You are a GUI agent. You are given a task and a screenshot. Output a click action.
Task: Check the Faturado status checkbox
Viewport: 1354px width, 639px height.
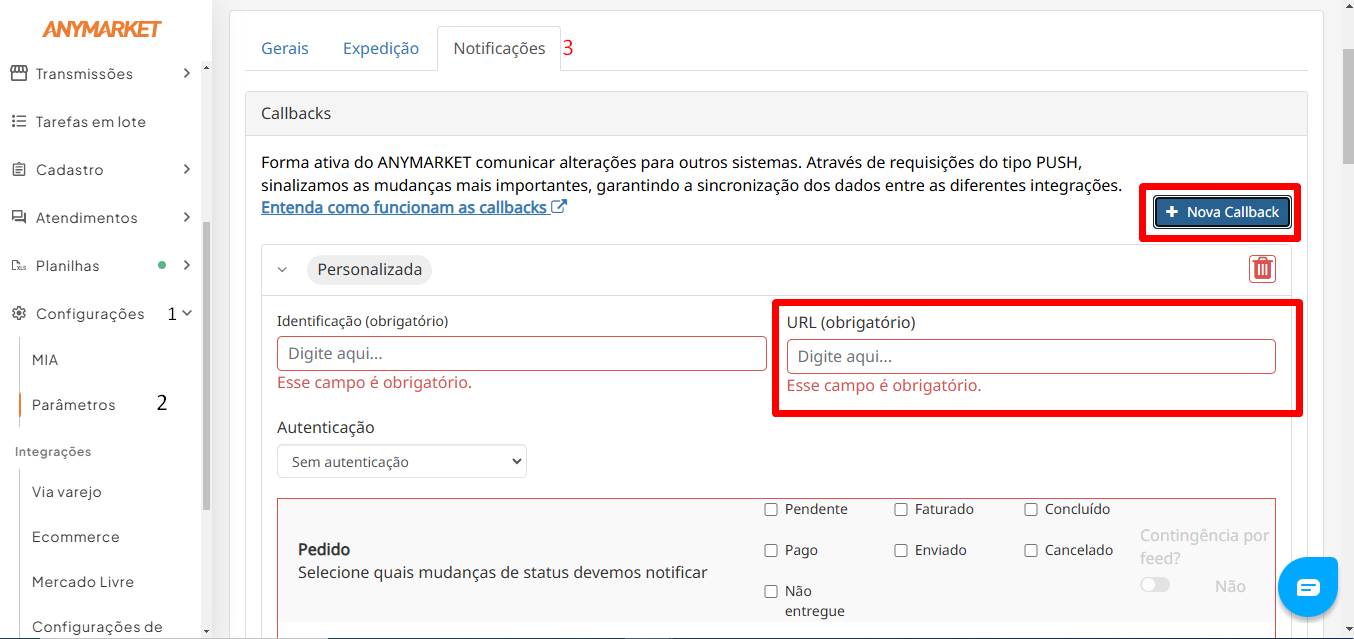pyautogui.click(x=901, y=509)
